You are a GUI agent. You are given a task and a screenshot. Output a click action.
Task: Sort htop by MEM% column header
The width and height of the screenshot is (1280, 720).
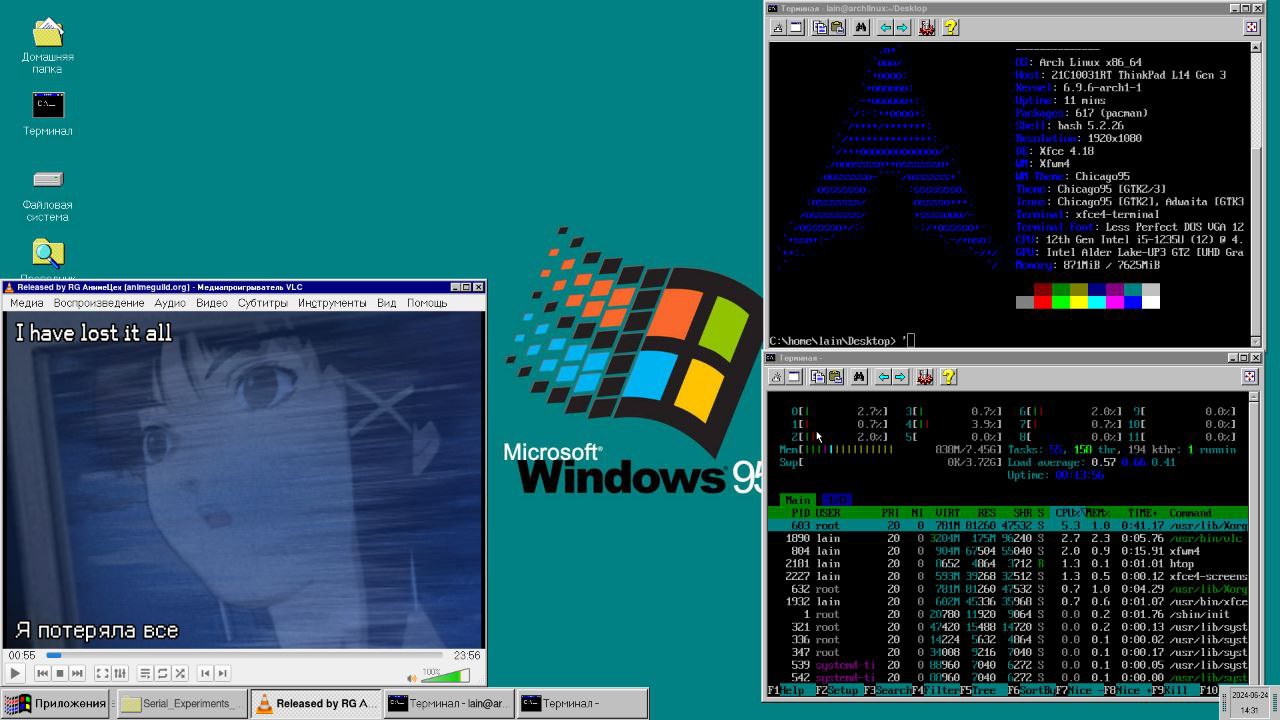pos(1098,513)
